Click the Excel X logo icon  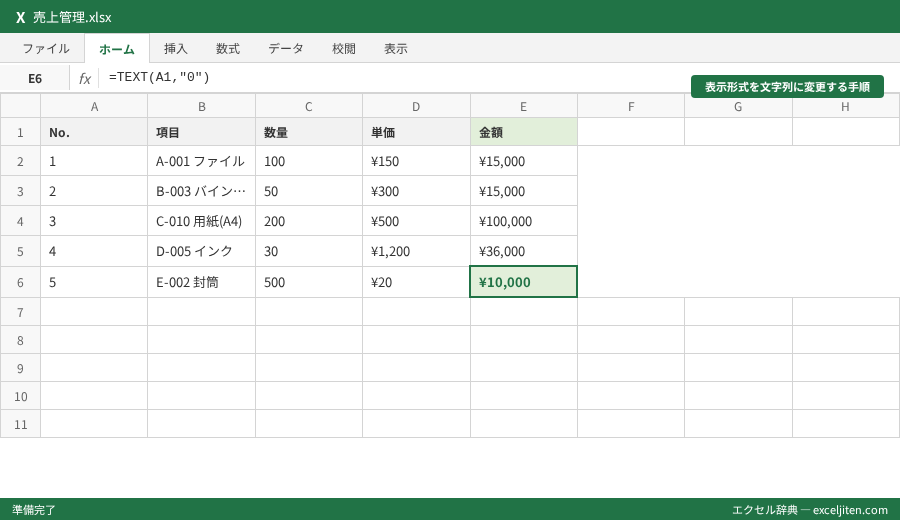(x=21, y=18)
